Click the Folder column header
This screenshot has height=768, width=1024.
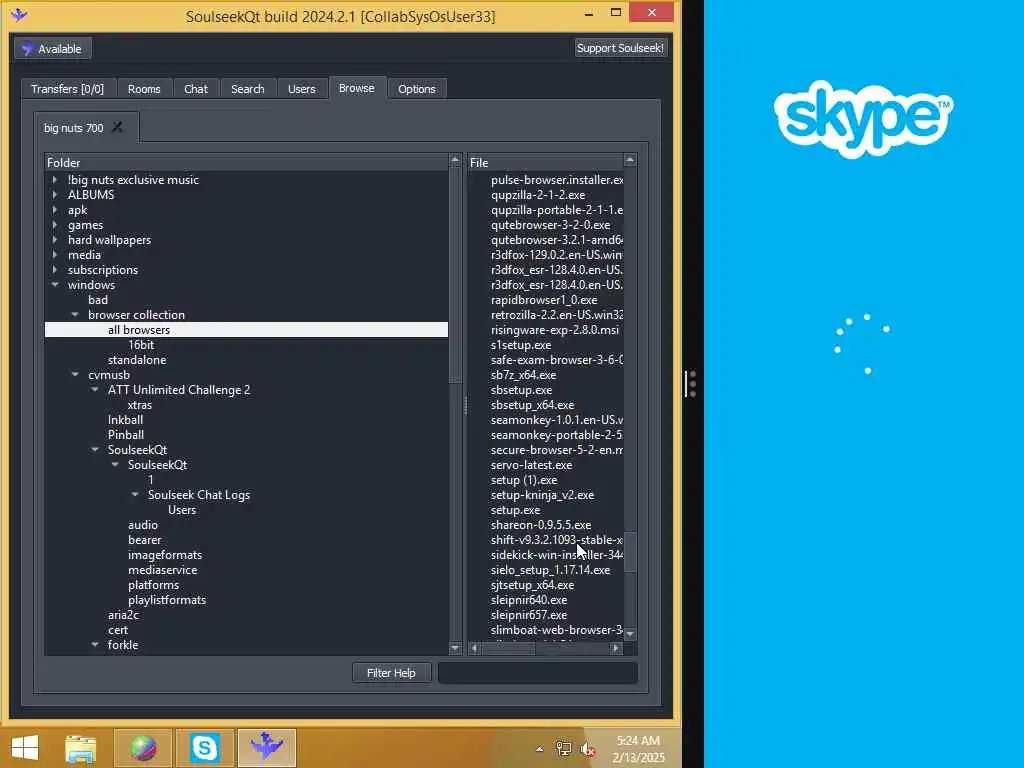pos(246,163)
